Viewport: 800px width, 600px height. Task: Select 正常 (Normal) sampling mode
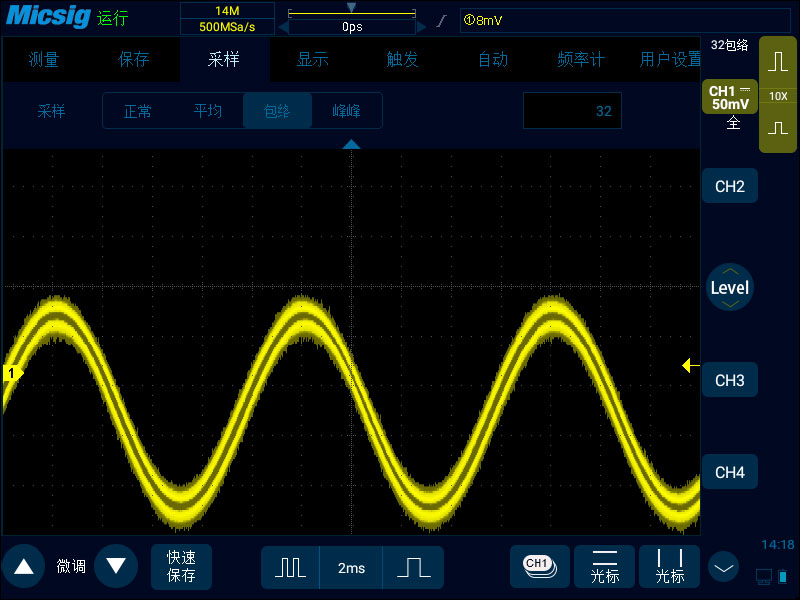click(138, 111)
